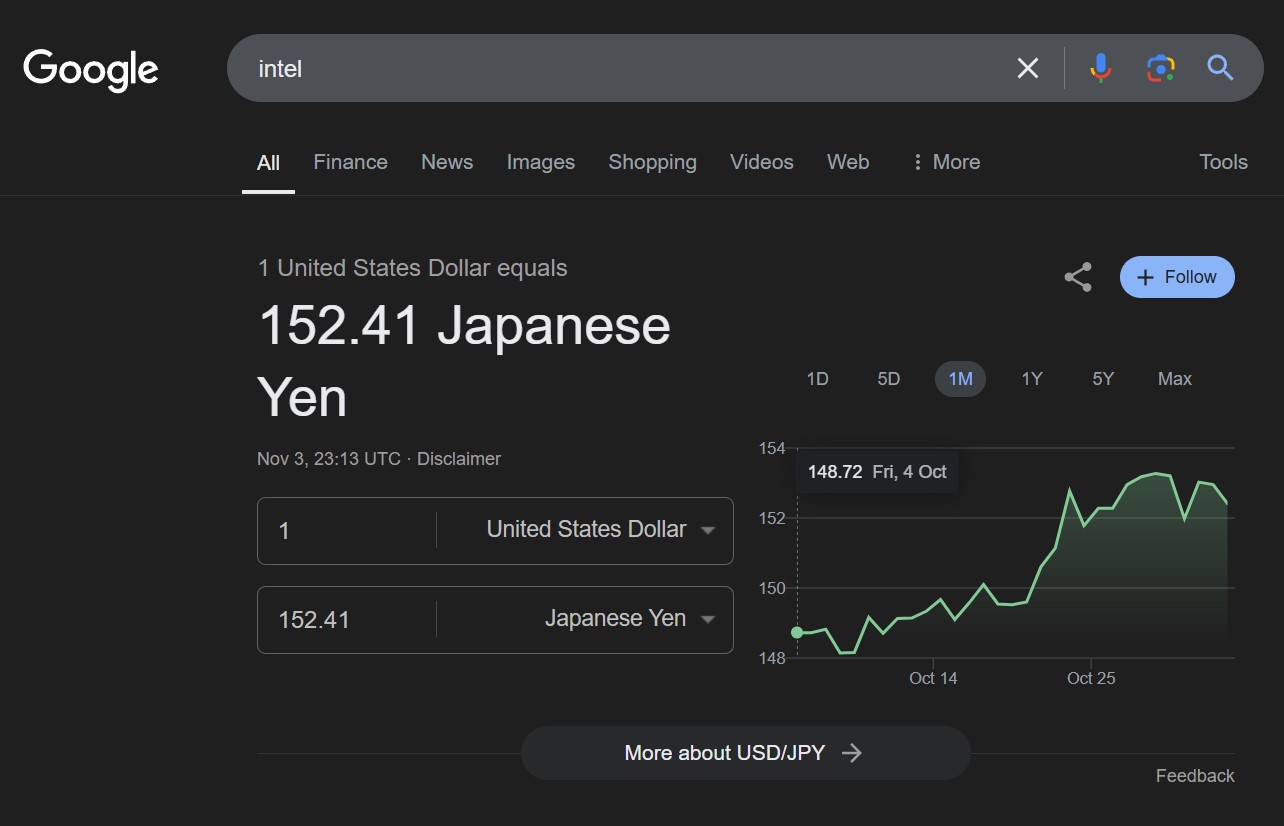Click the Google logo

click(x=91, y=69)
